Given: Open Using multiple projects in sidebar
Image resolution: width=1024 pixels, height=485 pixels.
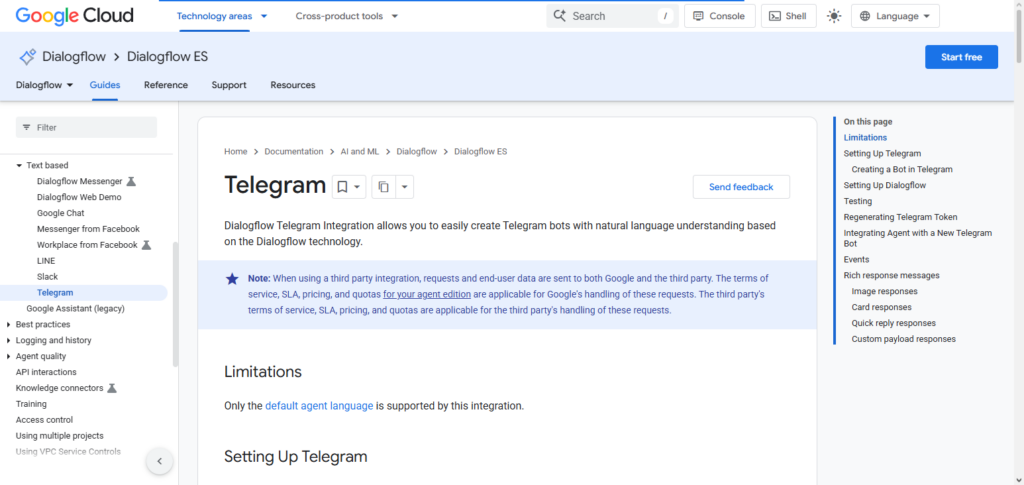Looking at the screenshot, I should click(59, 435).
